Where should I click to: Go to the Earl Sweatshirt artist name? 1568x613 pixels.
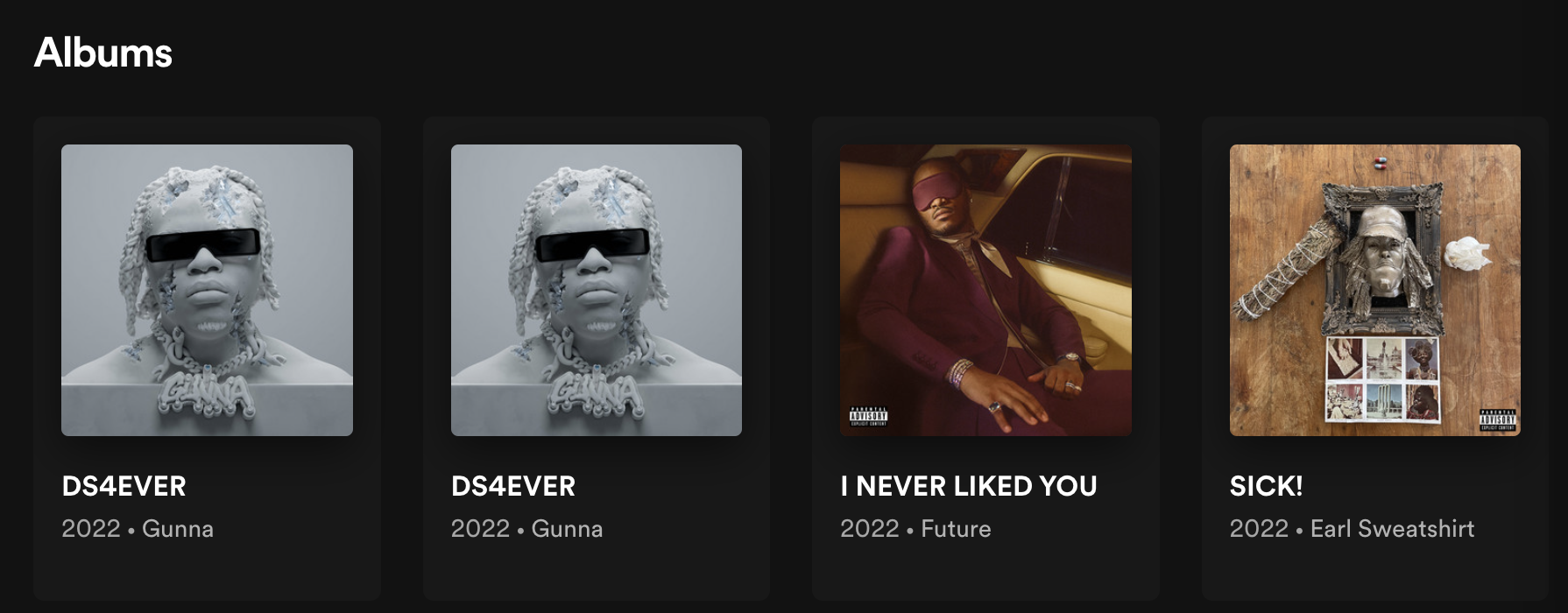click(x=1393, y=529)
